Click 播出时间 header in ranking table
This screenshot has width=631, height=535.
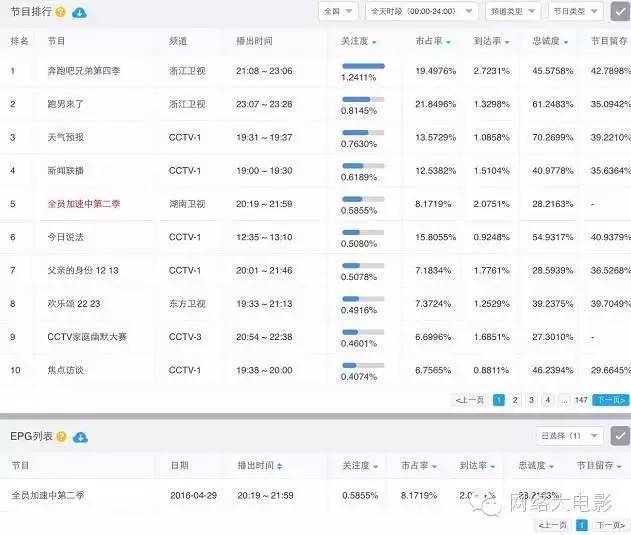[254, 41]
